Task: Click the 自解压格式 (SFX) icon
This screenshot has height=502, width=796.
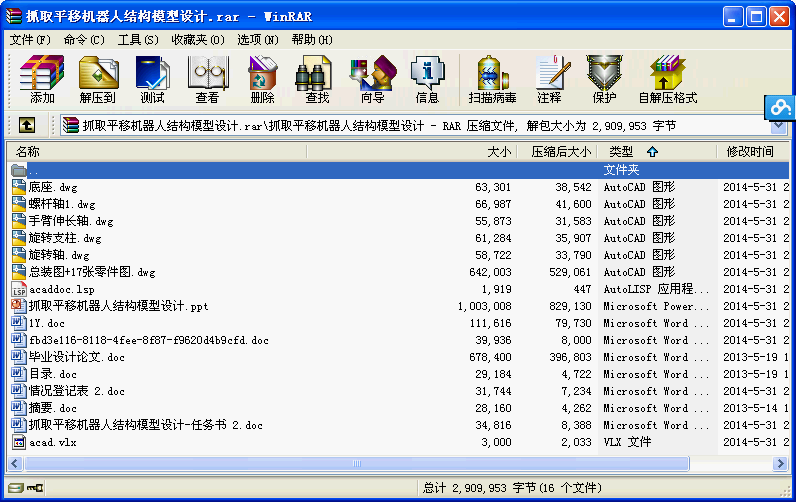Action: point(667,79)
